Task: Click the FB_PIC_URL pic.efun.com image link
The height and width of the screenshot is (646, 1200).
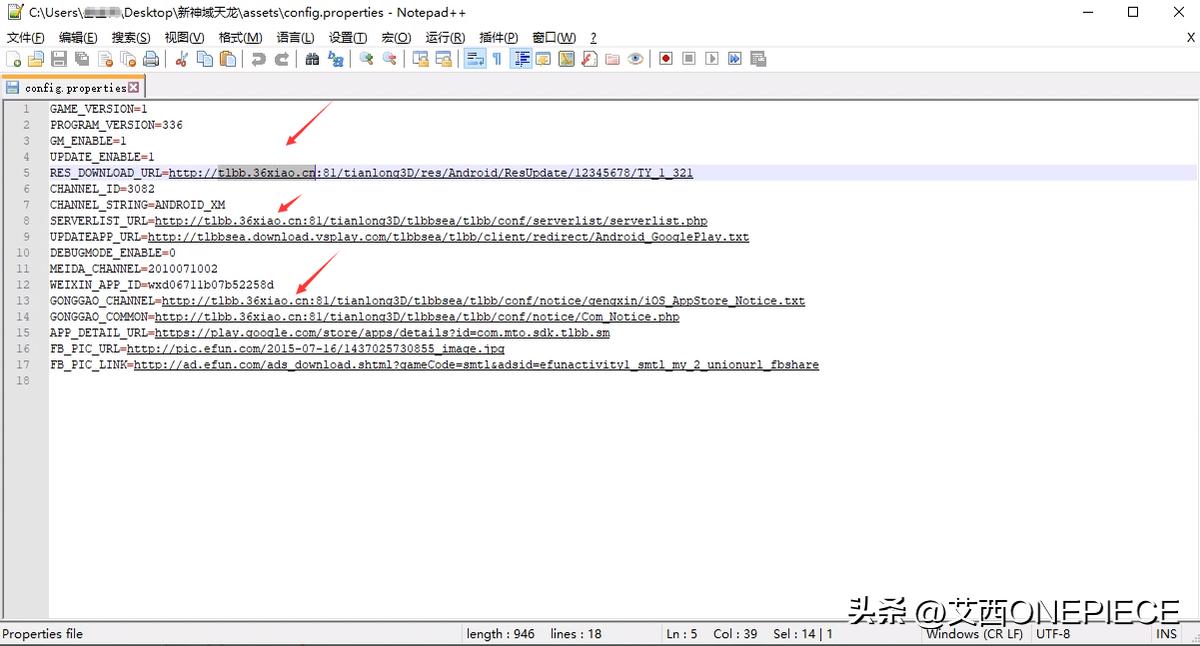Action: click(316, 349)
